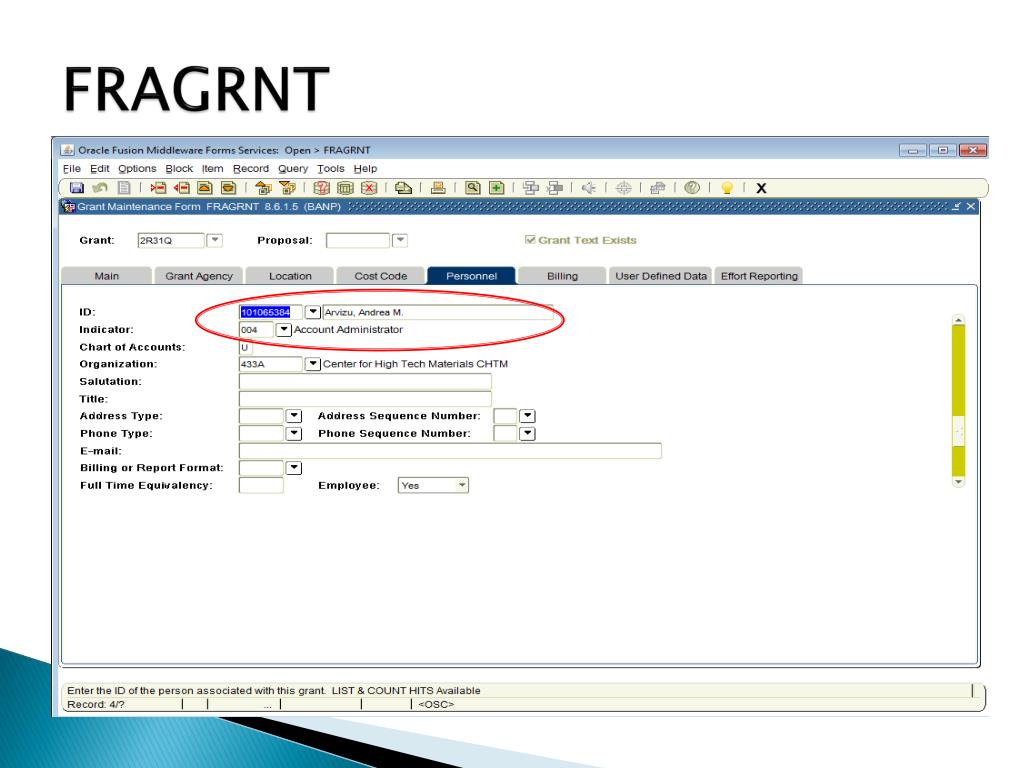This screenshot has width=1024, height=768.
Task: Open the ID lookup dropdown arrow
Action: pos(313,312)
